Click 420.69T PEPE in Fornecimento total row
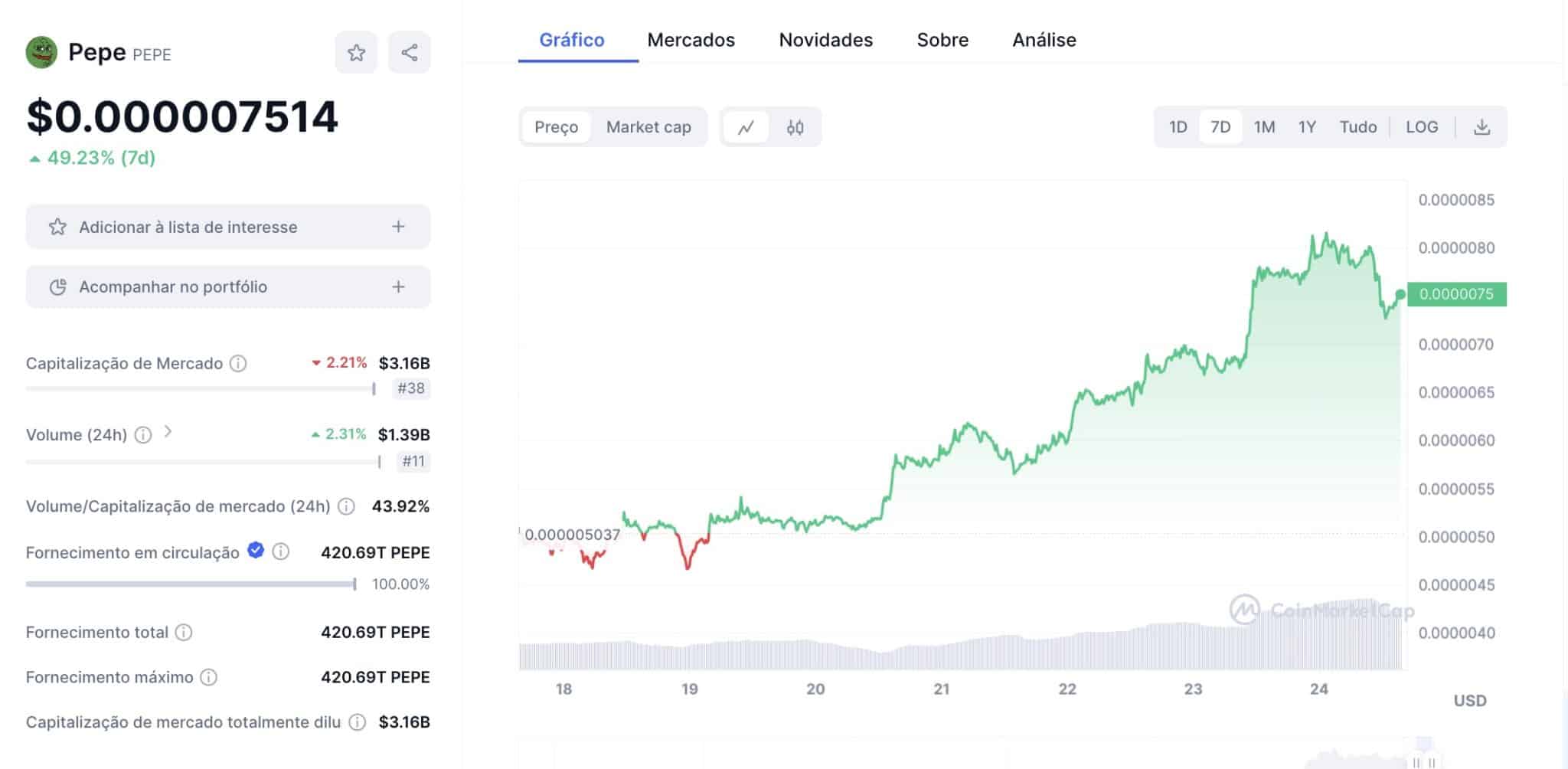This screenshot has width=1568, height=769. point(375,632)
